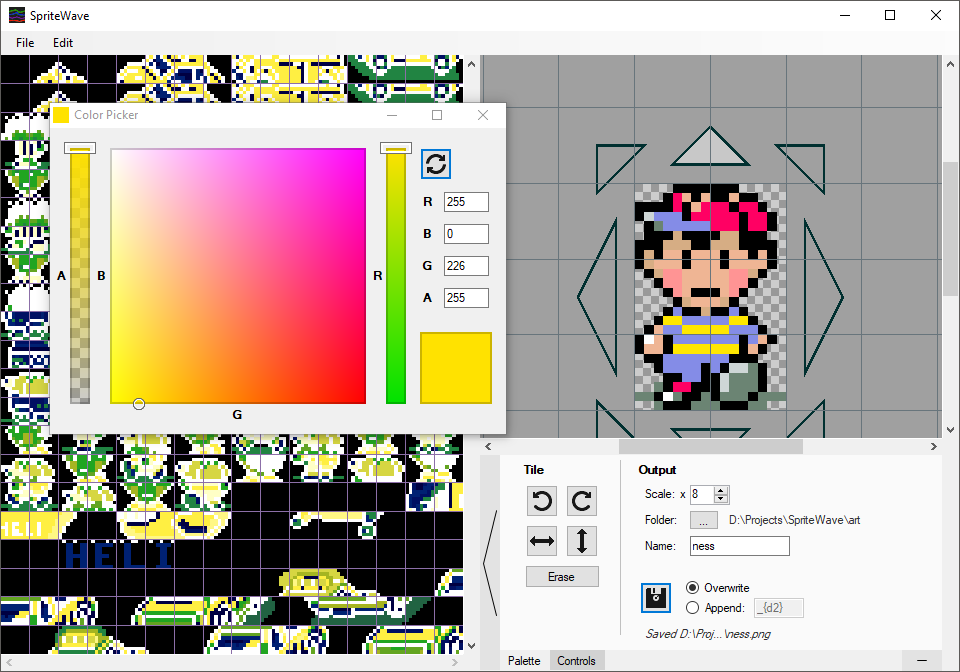
Task: Click the Scale number input field
Action: (702, 495)
